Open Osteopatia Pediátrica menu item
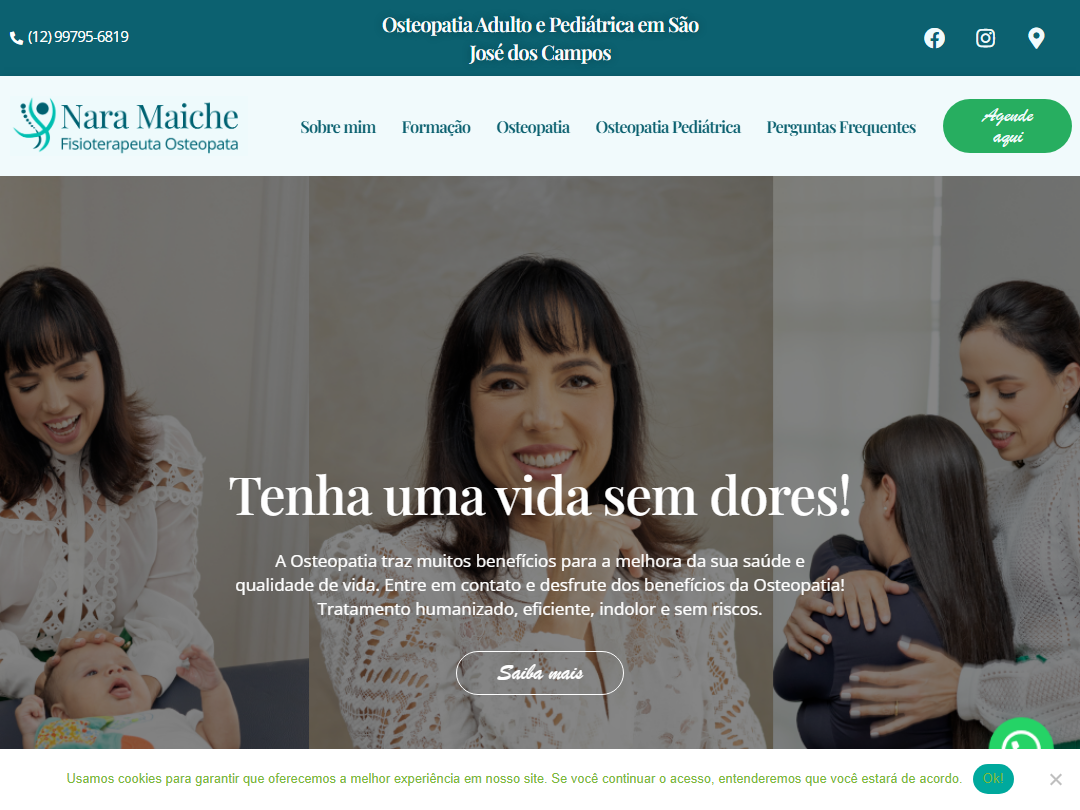This screenshot has width=1080, height=810. click(667, 127)
